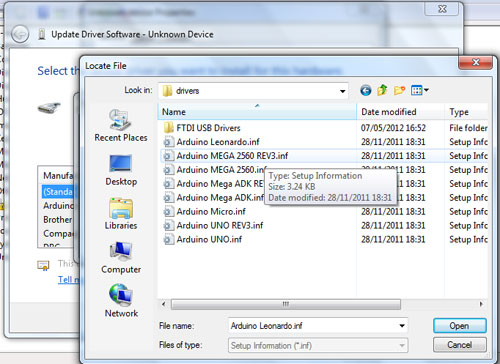
Task: Select Arduino Mega ADK REV3 file name
Action: pyautogui.click(x=220, y=184)
